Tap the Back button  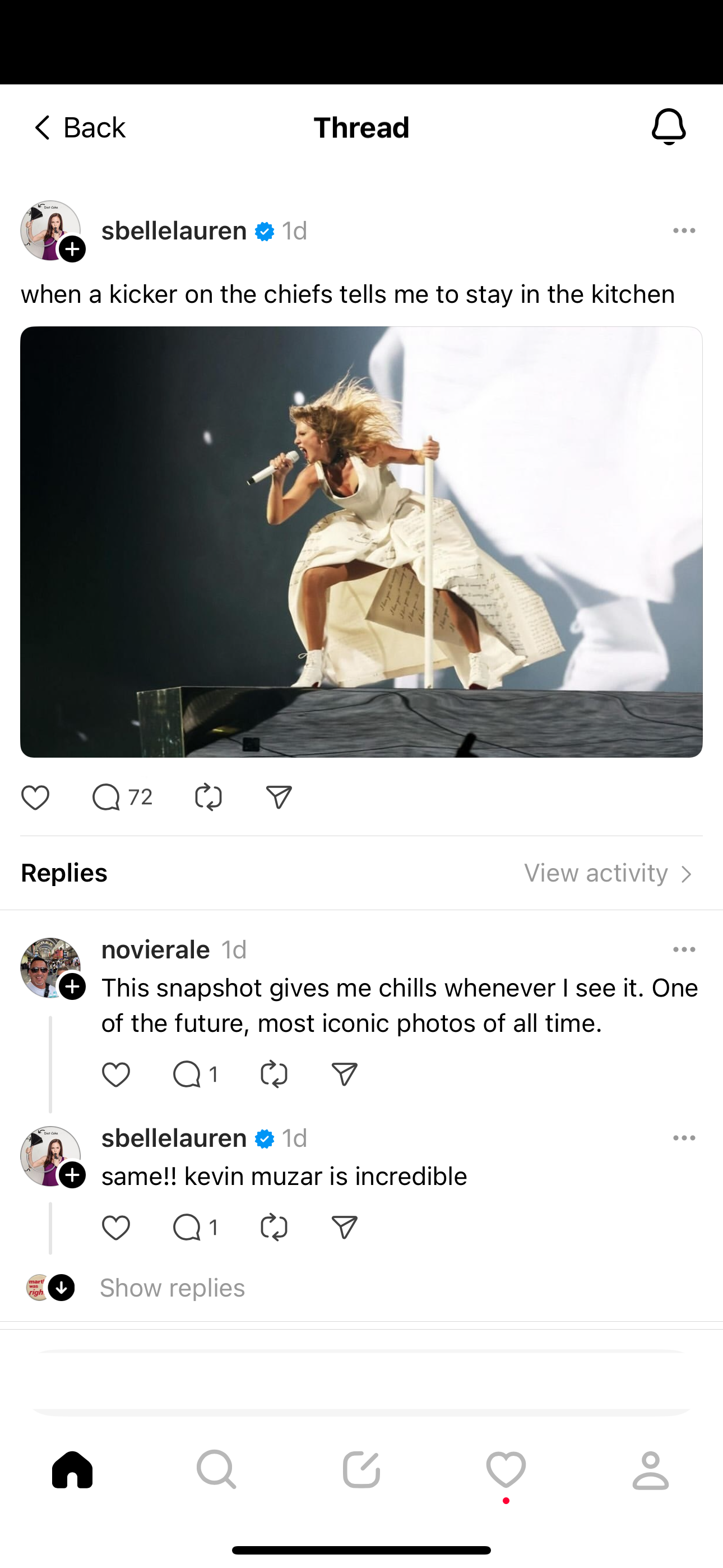click(78, 128)
